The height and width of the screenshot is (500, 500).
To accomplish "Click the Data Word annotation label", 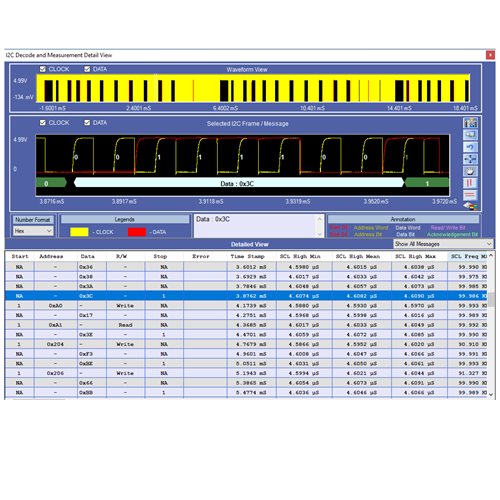I will tap(408, 228).
